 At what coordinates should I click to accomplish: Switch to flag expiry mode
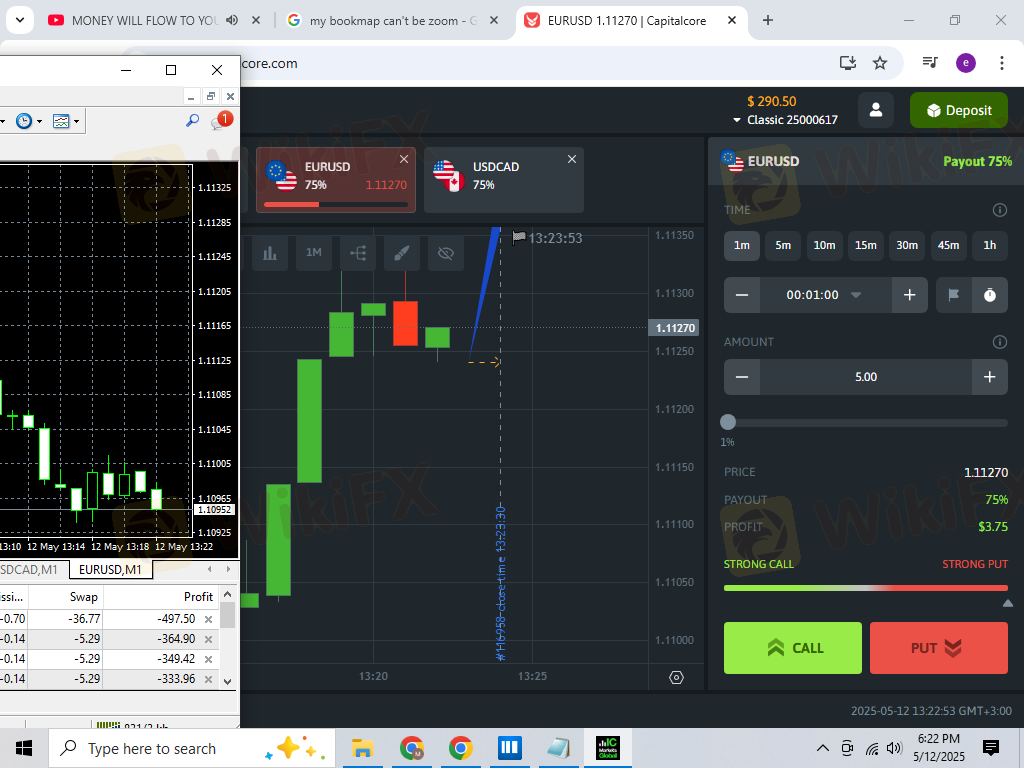tap(953, 295)
